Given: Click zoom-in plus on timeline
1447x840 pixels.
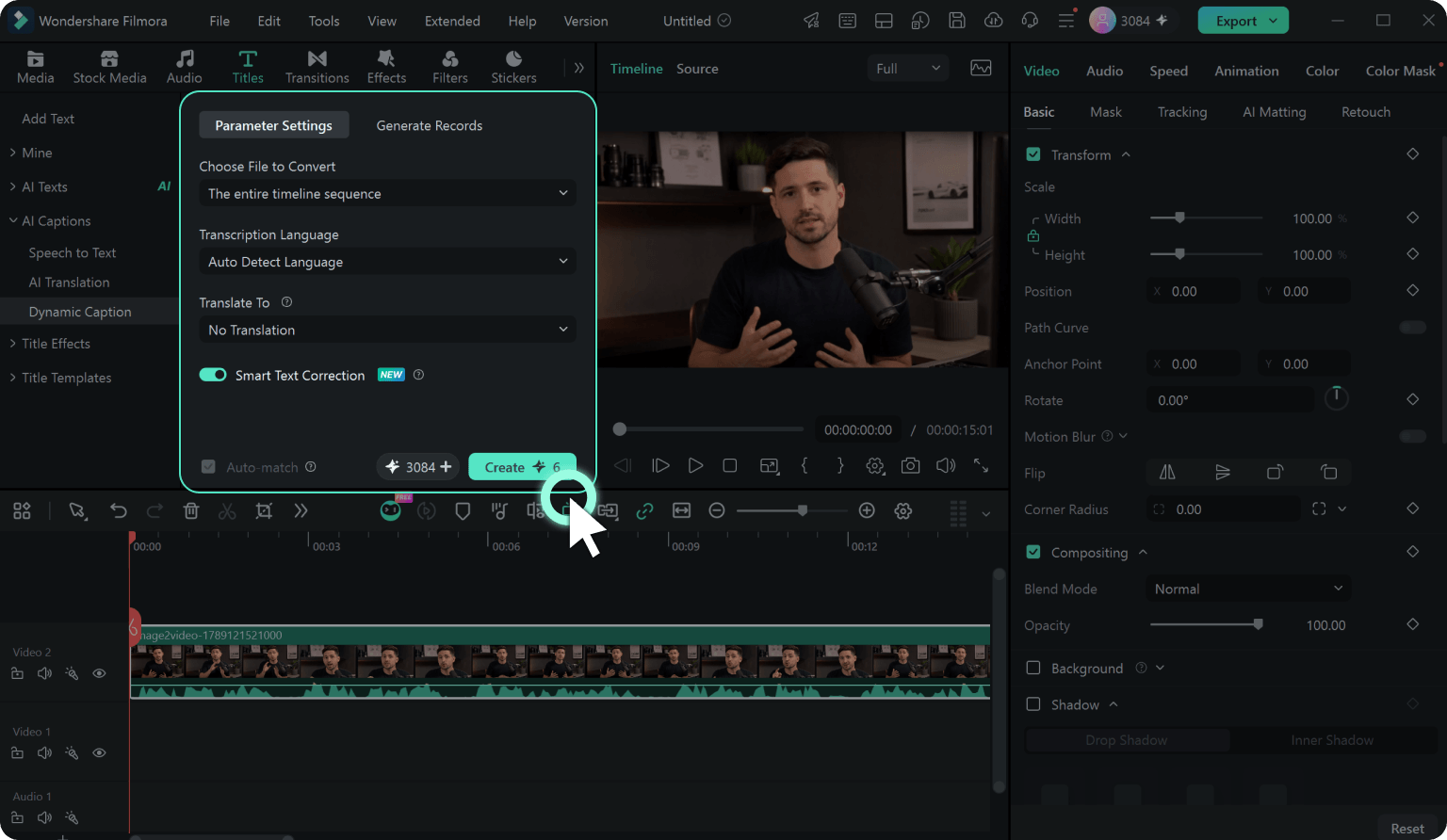Looking at the screenshot, I should [x=867, y=510].
